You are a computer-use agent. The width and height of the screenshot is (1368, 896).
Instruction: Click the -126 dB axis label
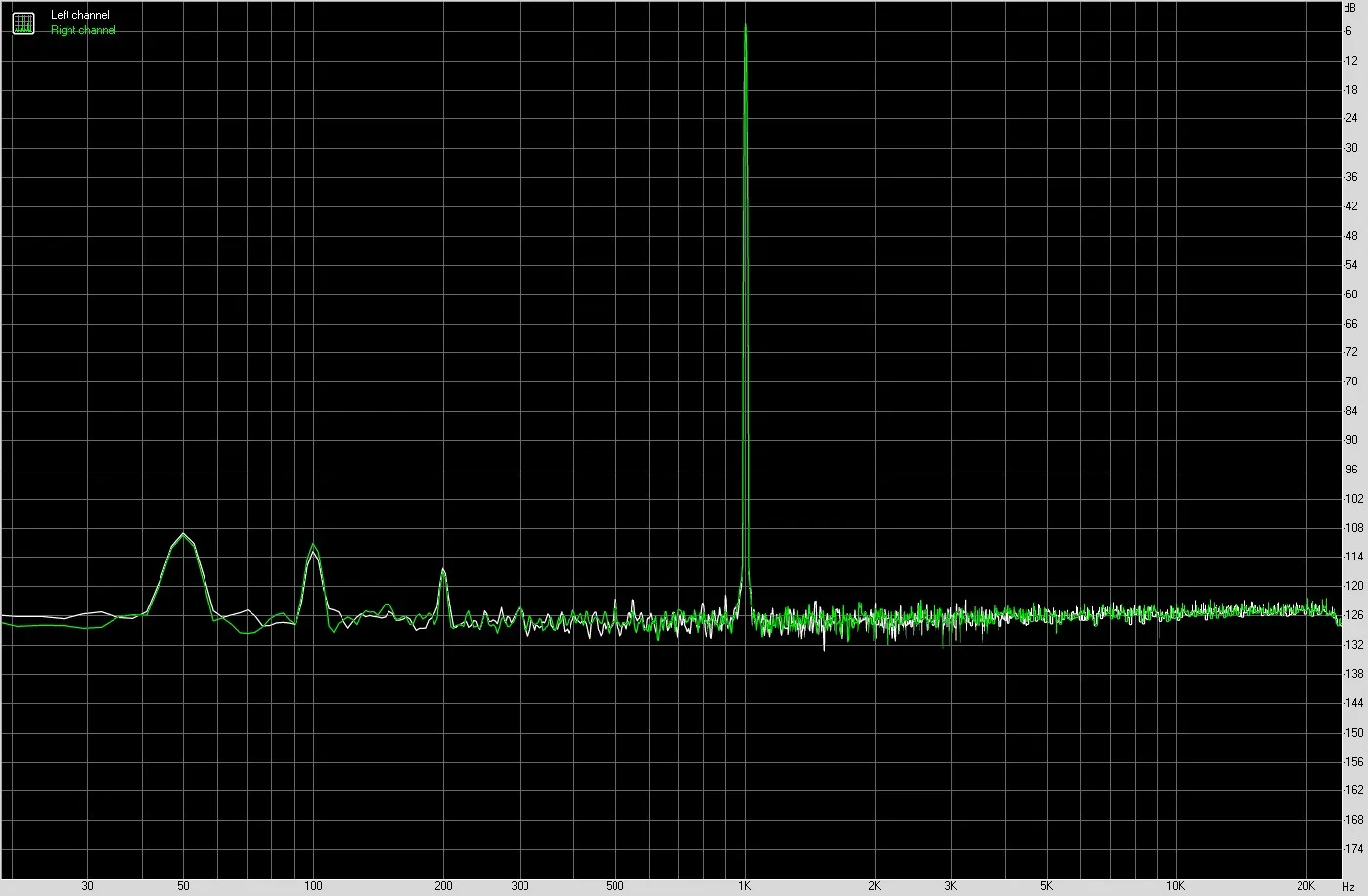1353,615
